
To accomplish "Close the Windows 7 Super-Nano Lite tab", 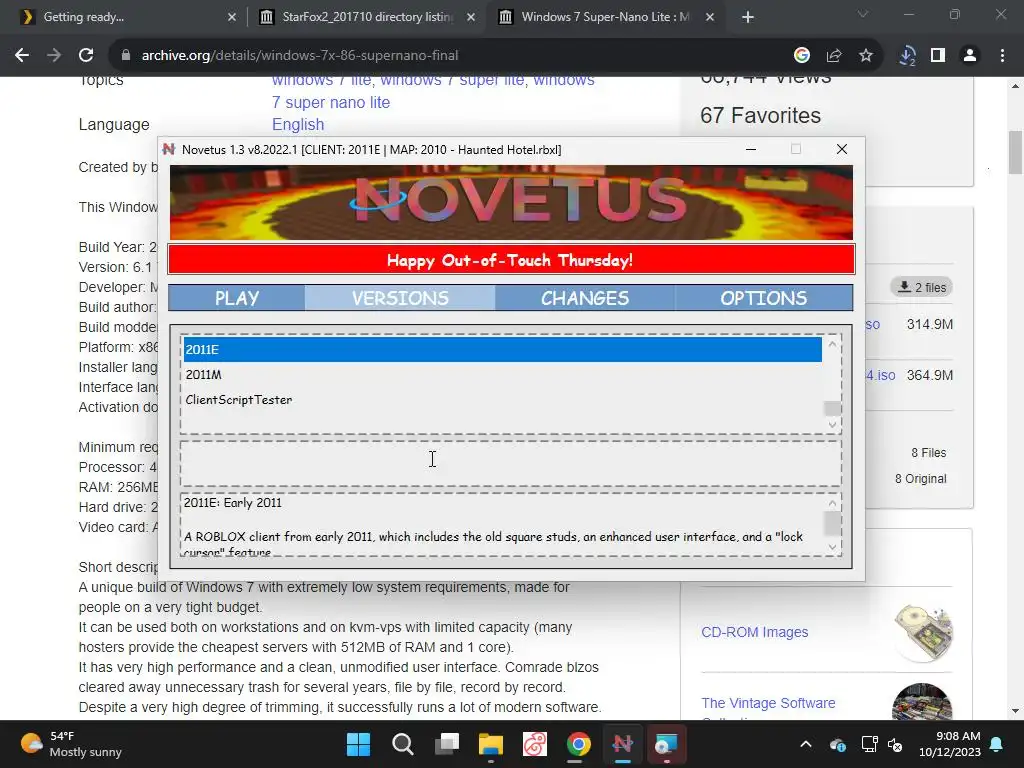I will coord(710,17).
